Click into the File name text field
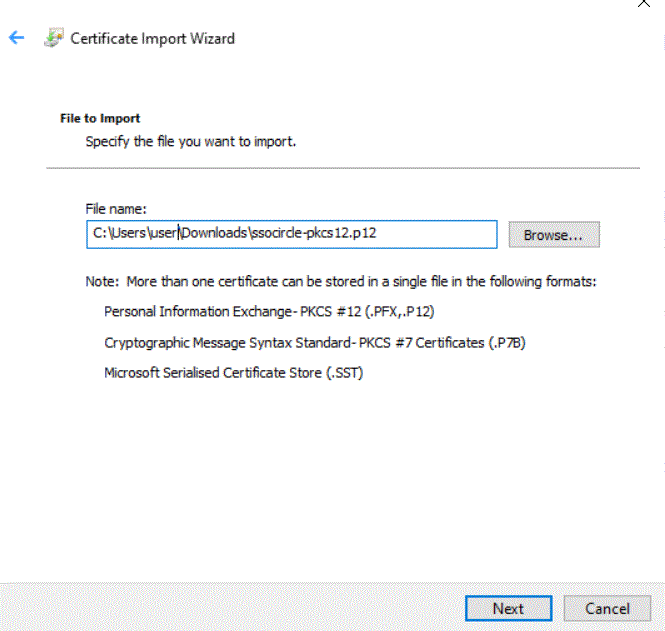Image resolution: width=665 pixels, height=631 pixels. point(291,234)
